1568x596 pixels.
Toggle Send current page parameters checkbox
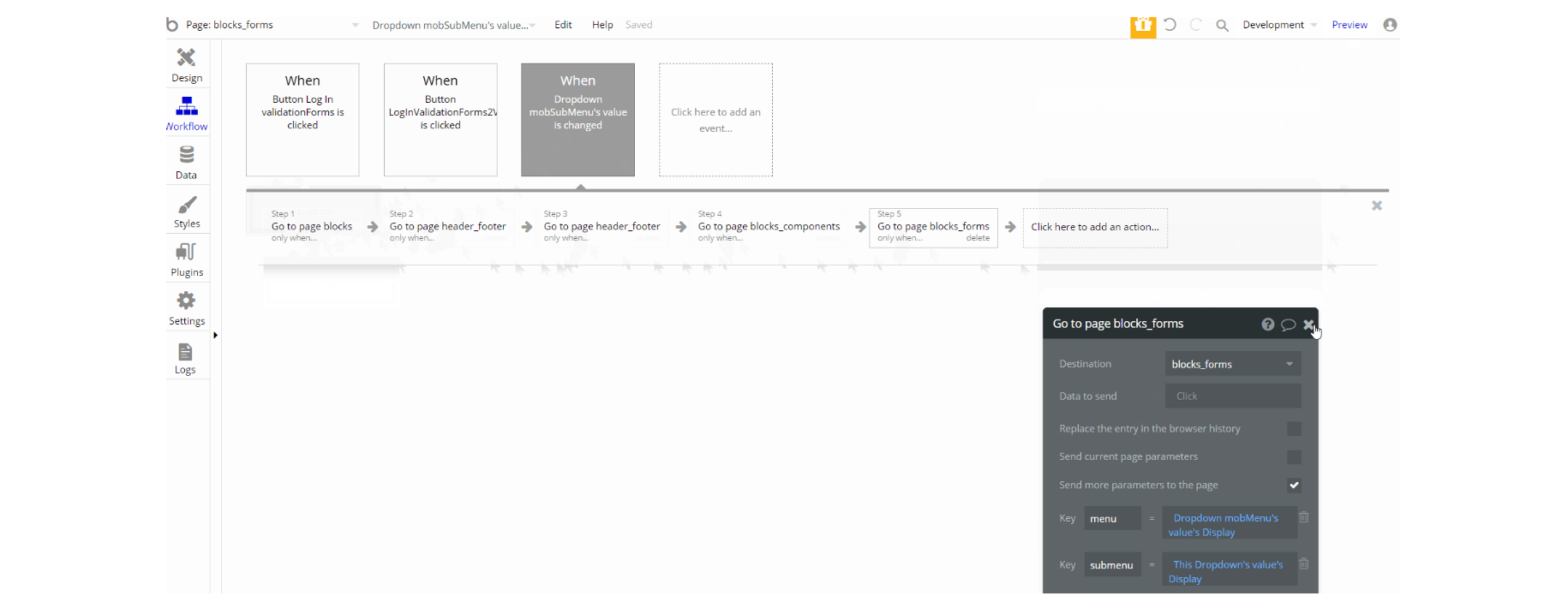coord(1295,457)
